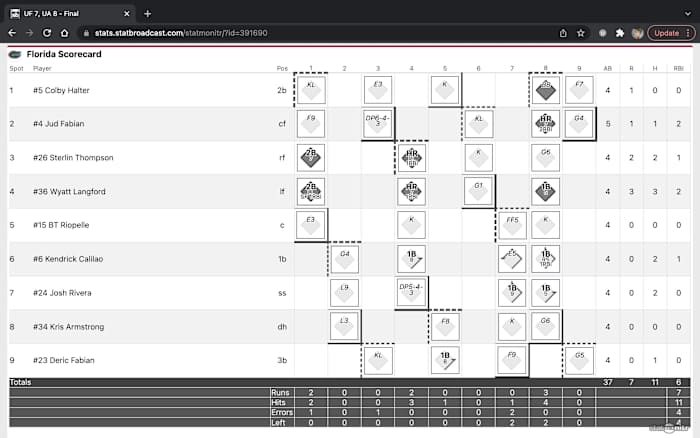Click the Errors summary row label
This screenshot has height=438, width=700.
282,412
